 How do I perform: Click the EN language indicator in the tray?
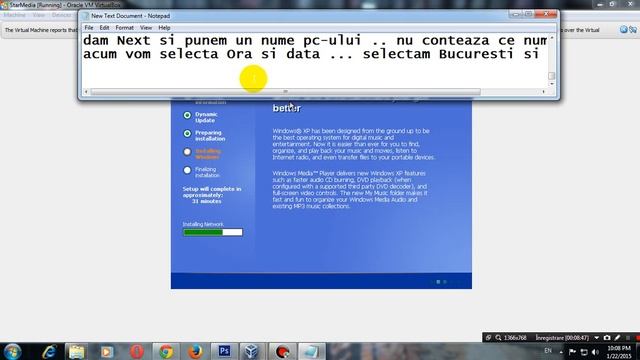(548, 351)
